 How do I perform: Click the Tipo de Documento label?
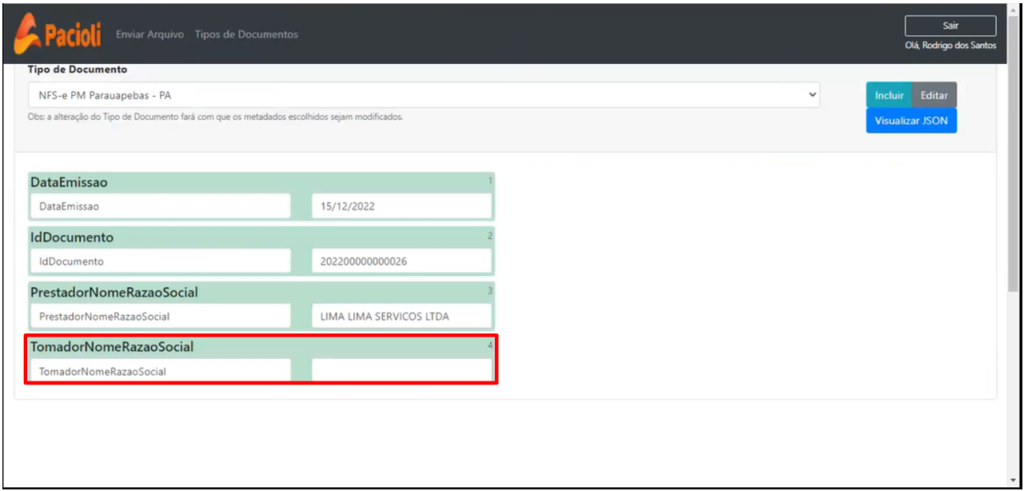click(x=78, y=69)
